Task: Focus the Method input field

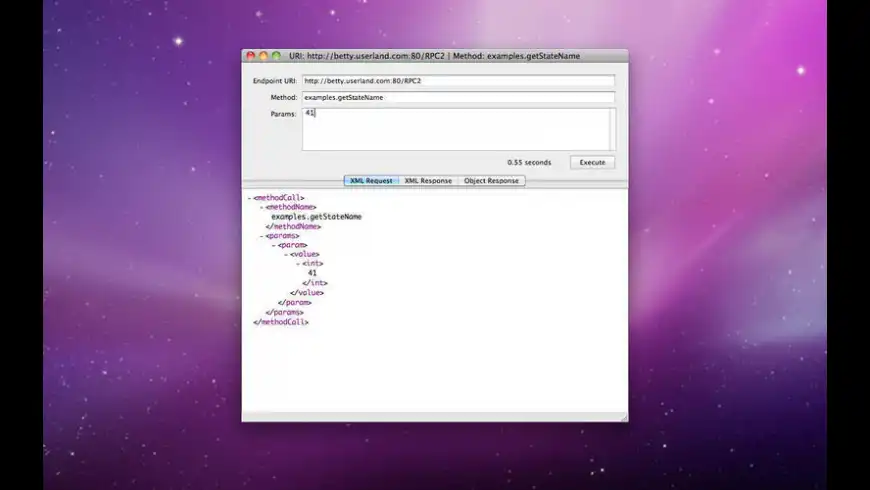Action: pyautogui.click(x=458, y=98)
